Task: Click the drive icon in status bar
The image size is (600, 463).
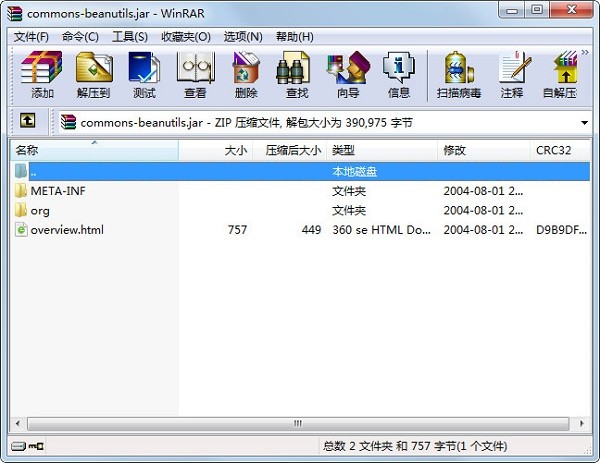Action: coord(18,446)
